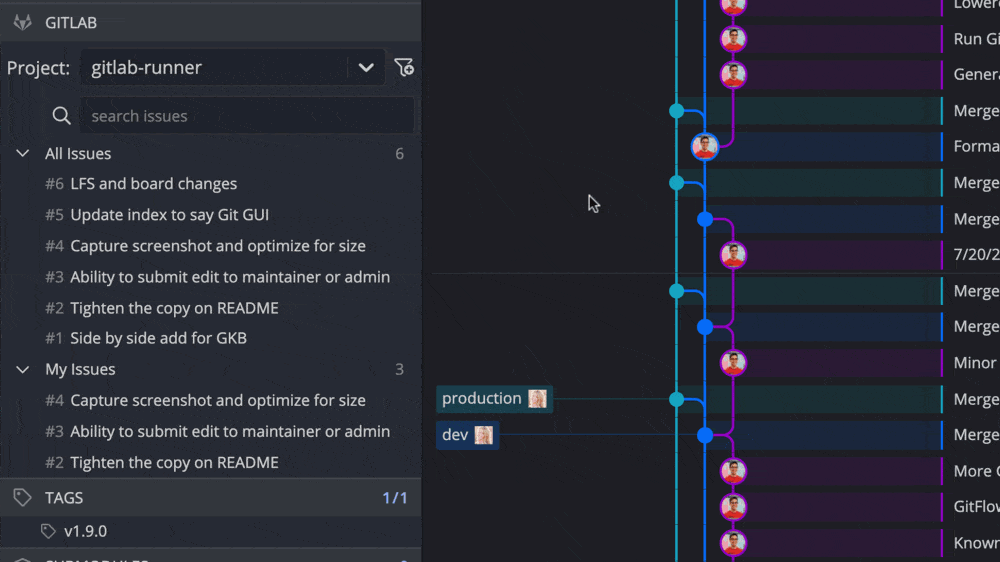Click avatar on the production branch label
This screenshot has height=562, width=1000.
point(537,399)
